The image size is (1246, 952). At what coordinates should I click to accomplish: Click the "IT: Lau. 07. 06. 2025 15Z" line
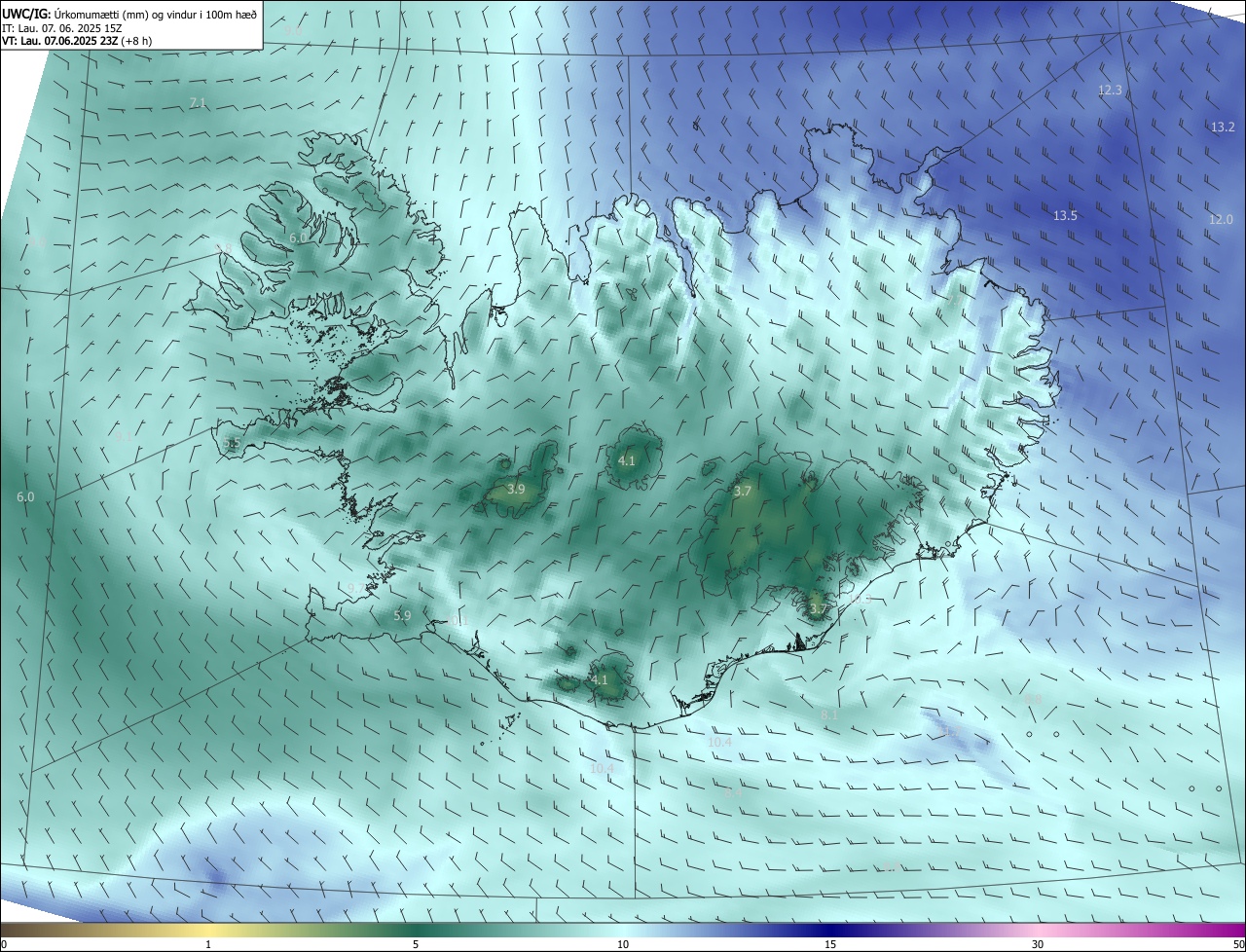click(x=60, y=28)
